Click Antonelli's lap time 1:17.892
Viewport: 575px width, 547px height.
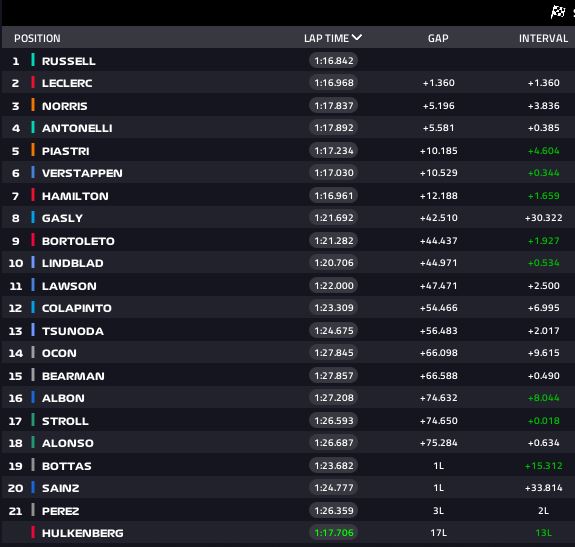[x=334, y=128]
